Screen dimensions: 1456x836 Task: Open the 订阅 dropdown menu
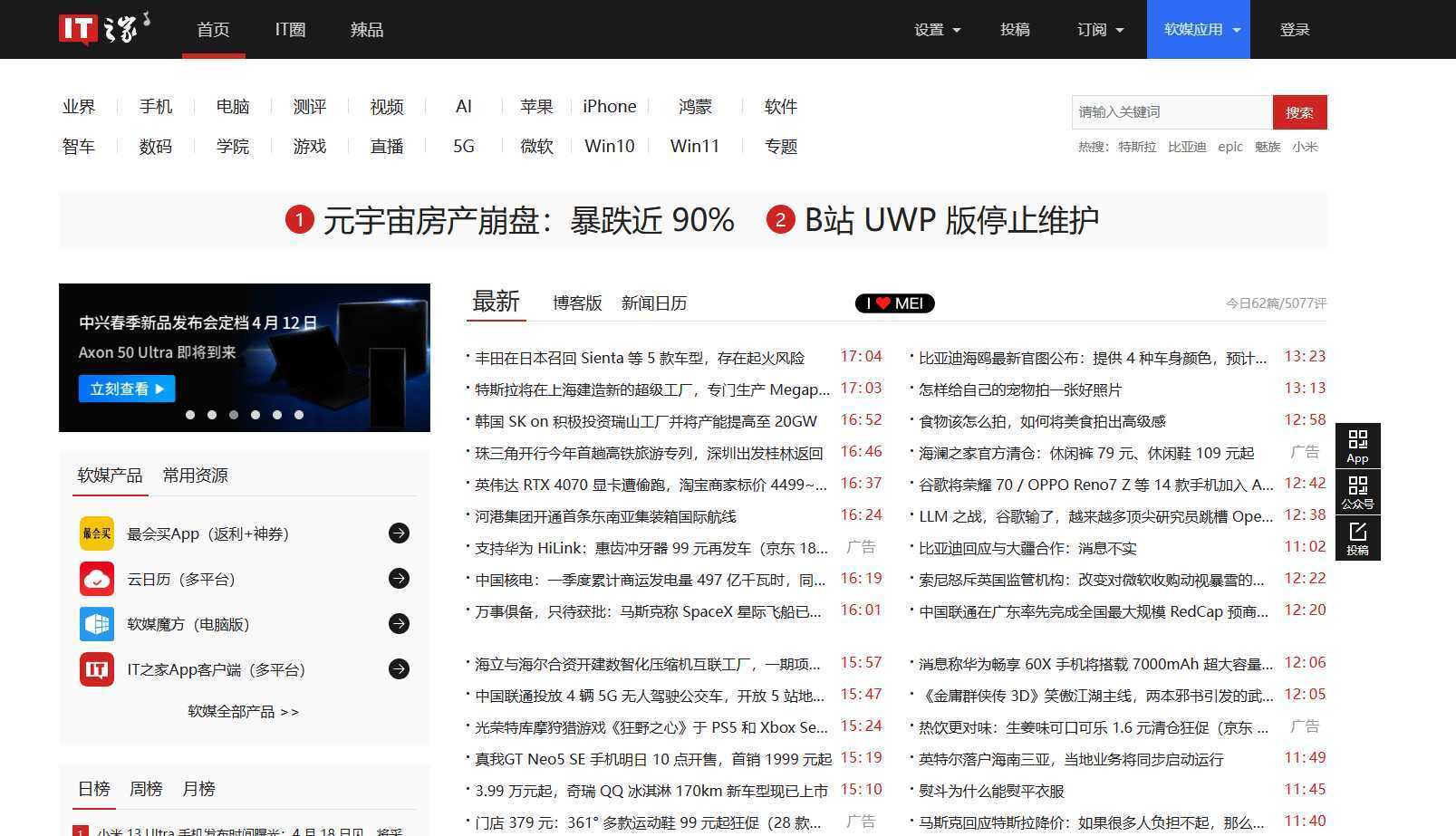1100,30
